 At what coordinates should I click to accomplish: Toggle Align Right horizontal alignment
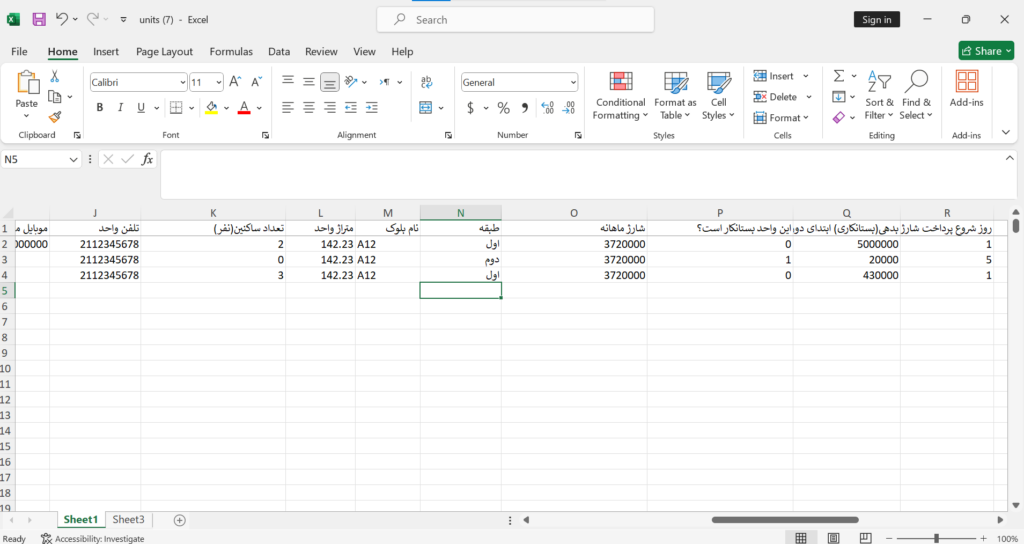coord(330,108)
